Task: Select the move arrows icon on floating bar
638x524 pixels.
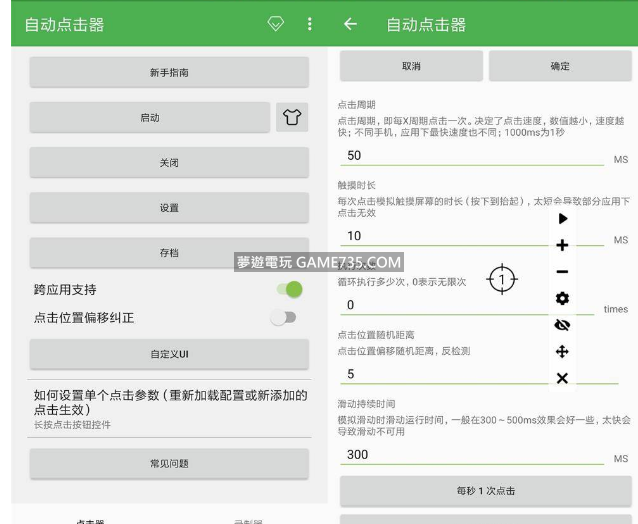Action: (x=562, y=352)
